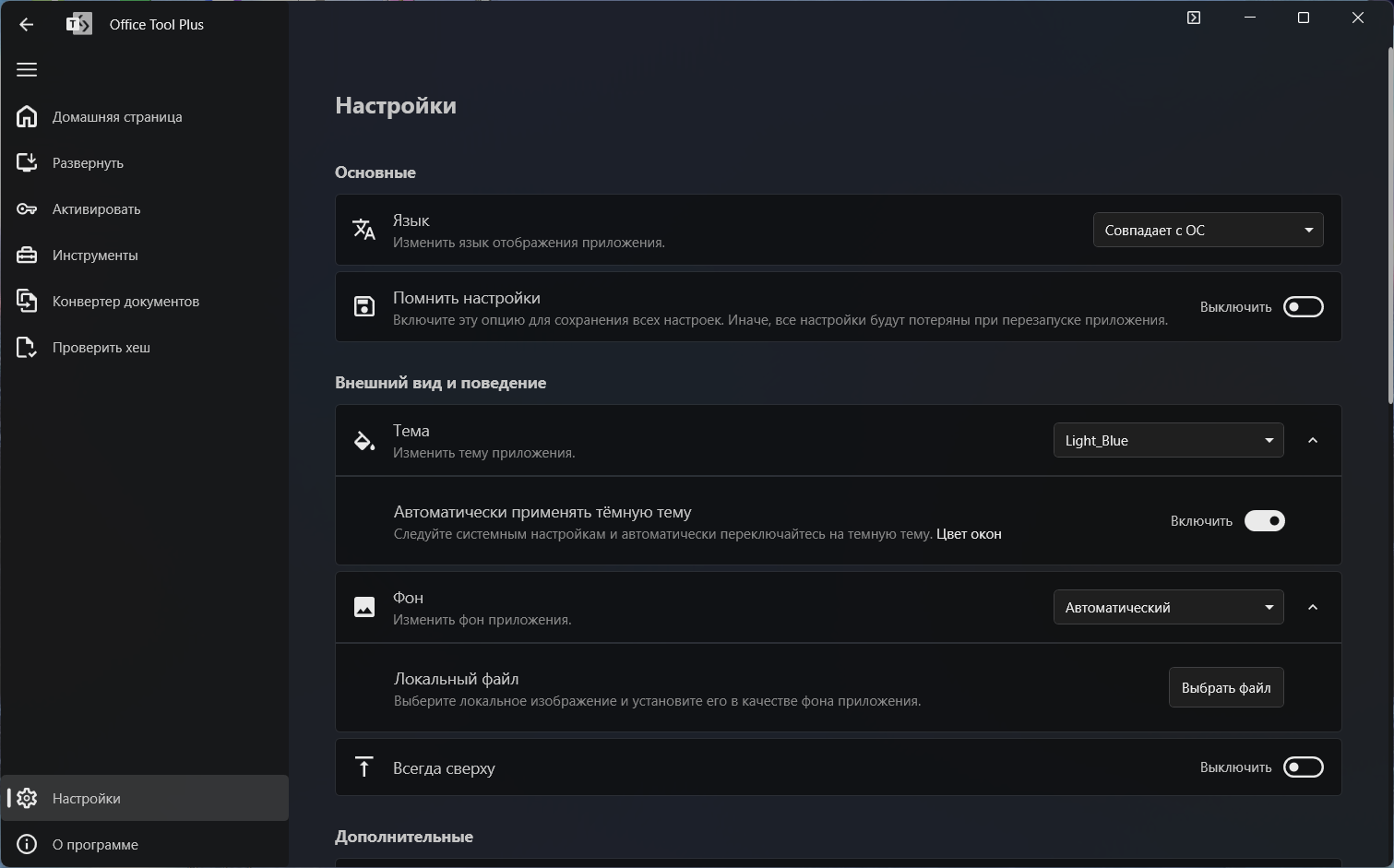1394x868 pixels.
Task: Collapse the Фон section chevron
Action: coord(1313,608)
